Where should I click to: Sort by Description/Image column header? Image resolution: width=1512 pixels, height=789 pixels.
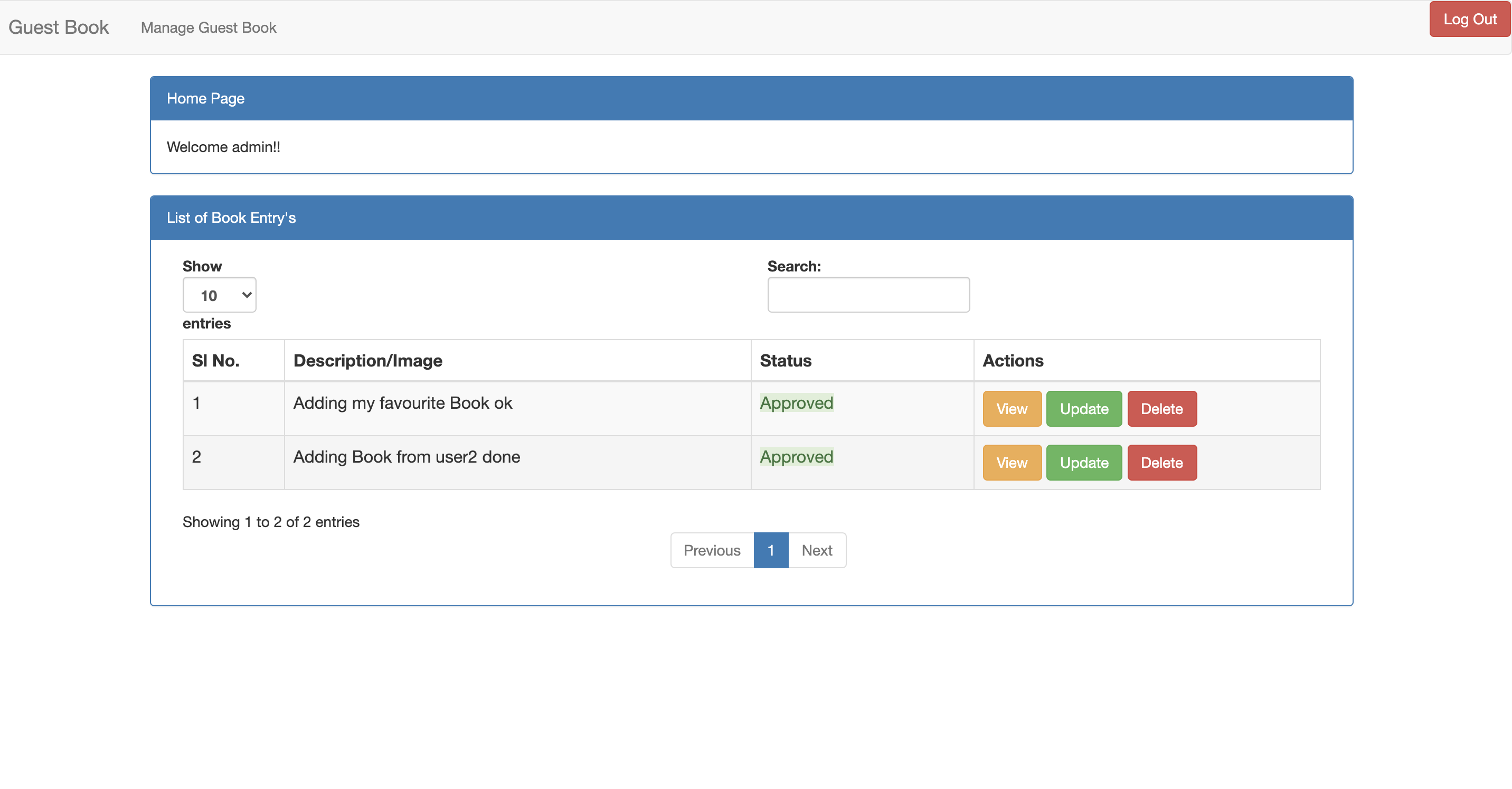point(368,361)
